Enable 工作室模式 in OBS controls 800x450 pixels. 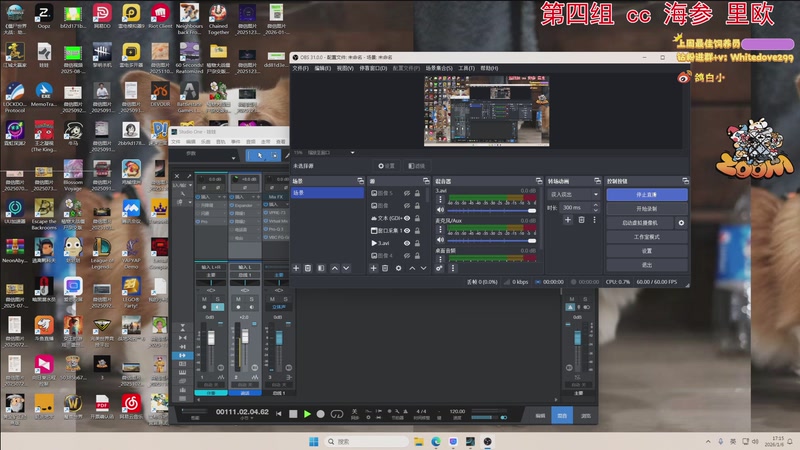pos(647,237)
